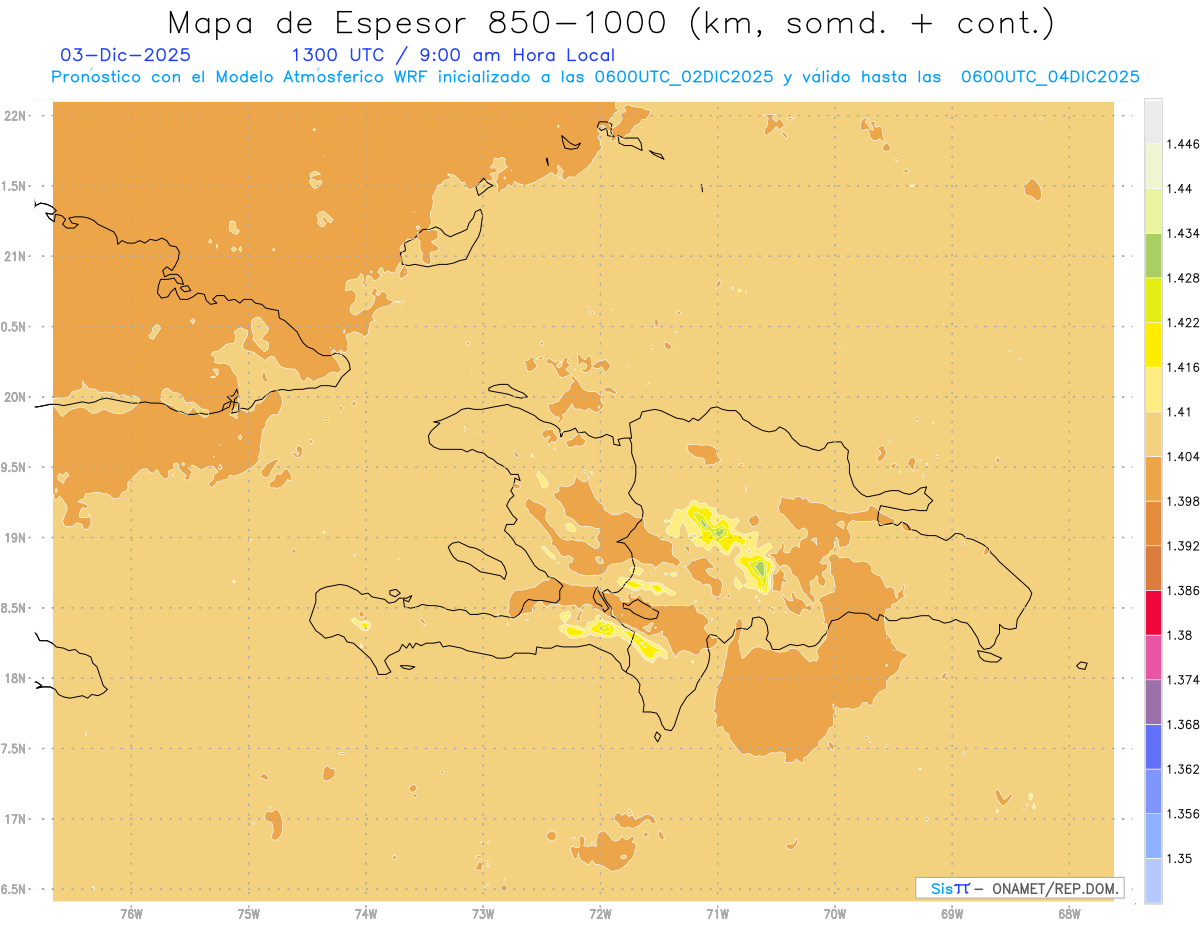Viewport: 1200px width, 927px height.
Task: Click the latitude label '22N'
Action: (15, 116)
